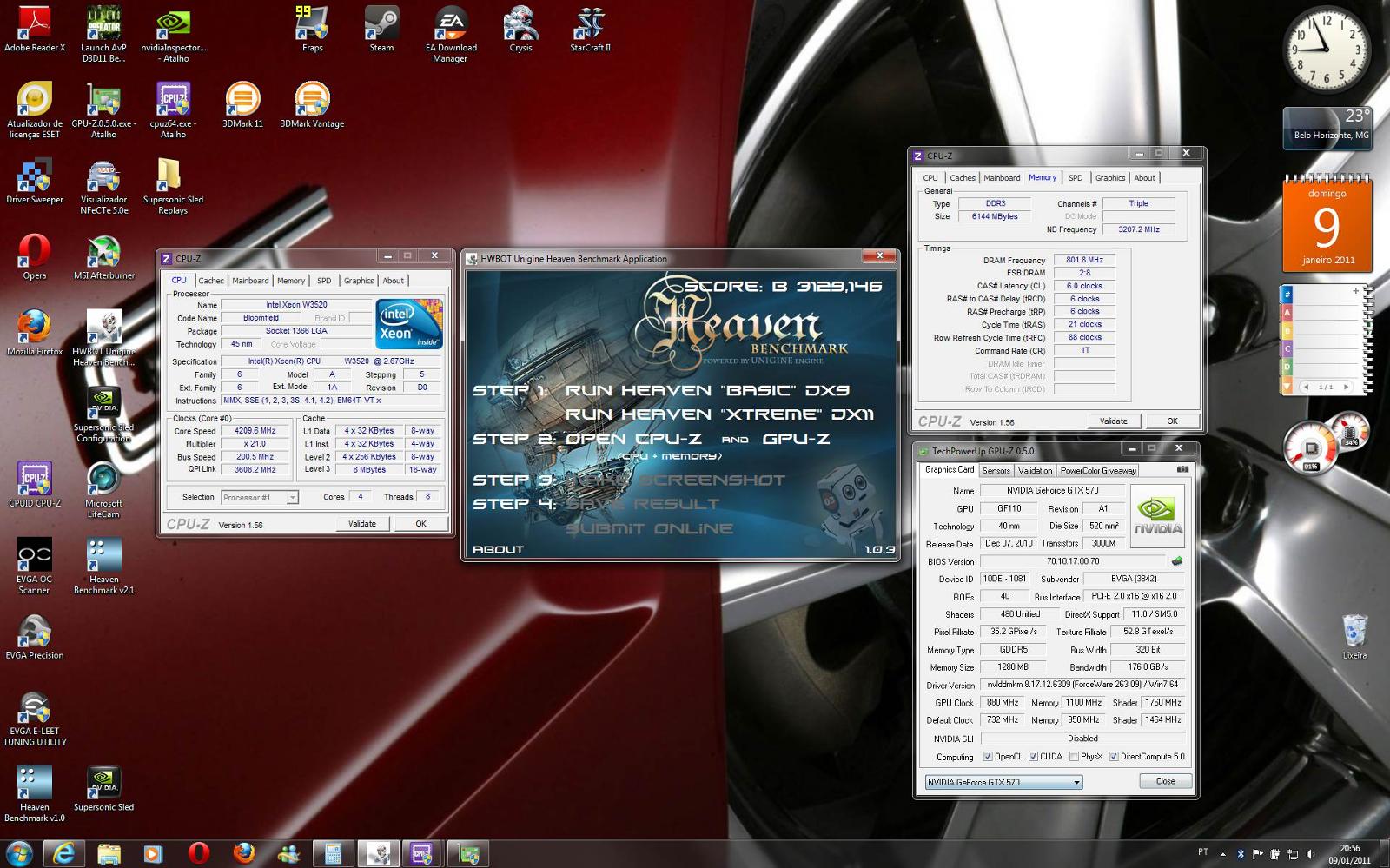This screenshot has height=868, width=1390.
Task: Click desktop analog clock gadget
Action: coord(1327,50)
